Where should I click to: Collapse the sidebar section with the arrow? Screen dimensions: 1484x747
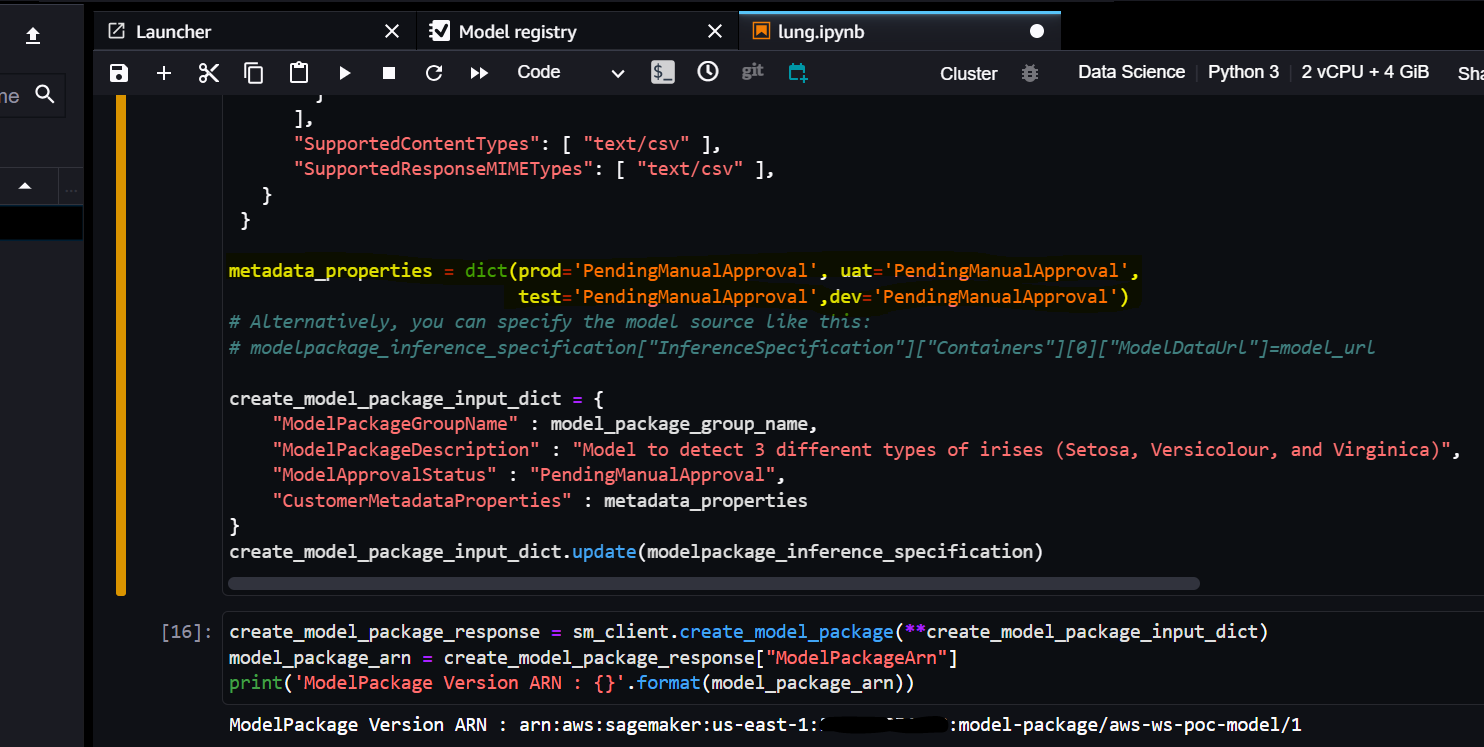[26, 186]
